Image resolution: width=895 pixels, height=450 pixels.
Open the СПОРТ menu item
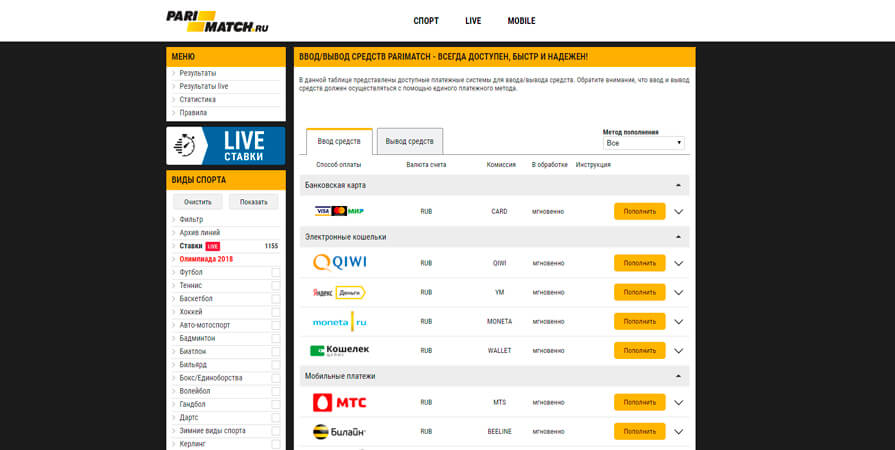(x=426, y=21)
